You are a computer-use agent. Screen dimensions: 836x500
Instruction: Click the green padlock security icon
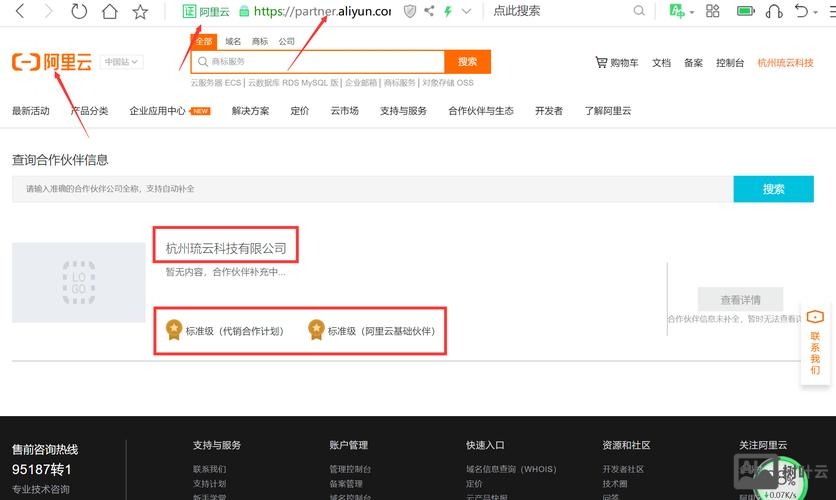244,11
